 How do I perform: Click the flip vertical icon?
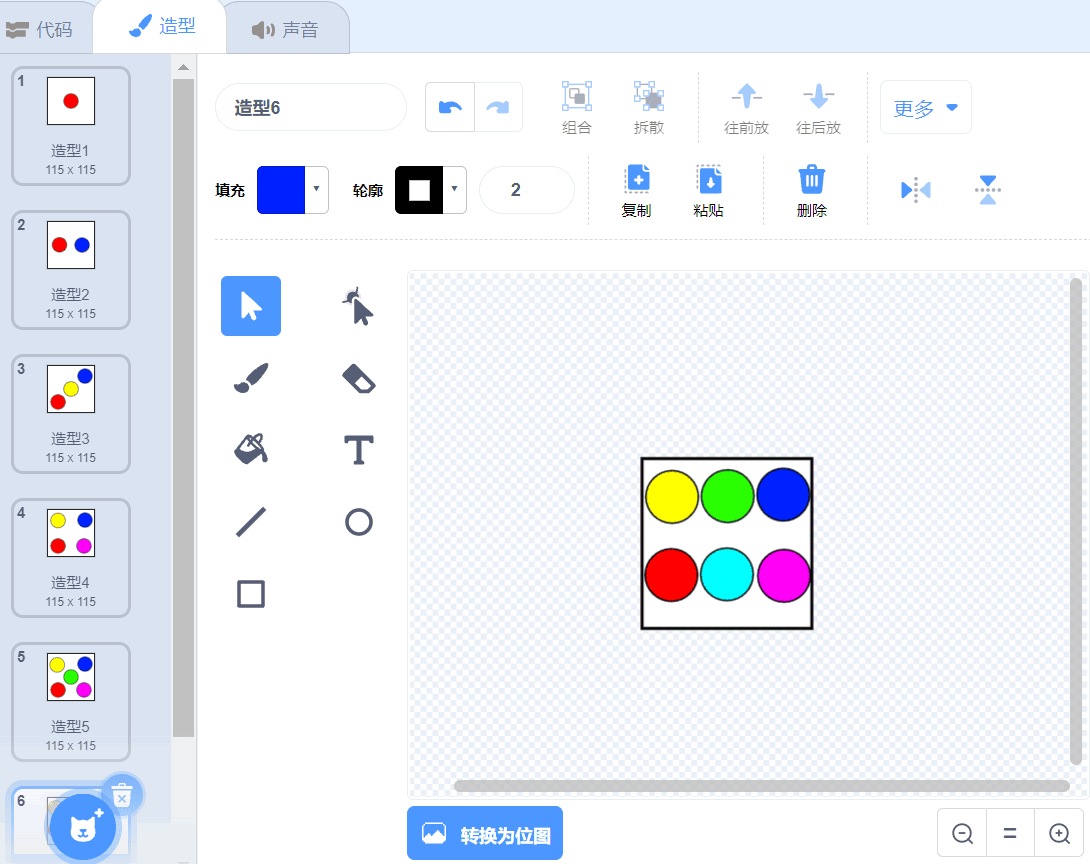pyautogui.click(x=988, y=190)
